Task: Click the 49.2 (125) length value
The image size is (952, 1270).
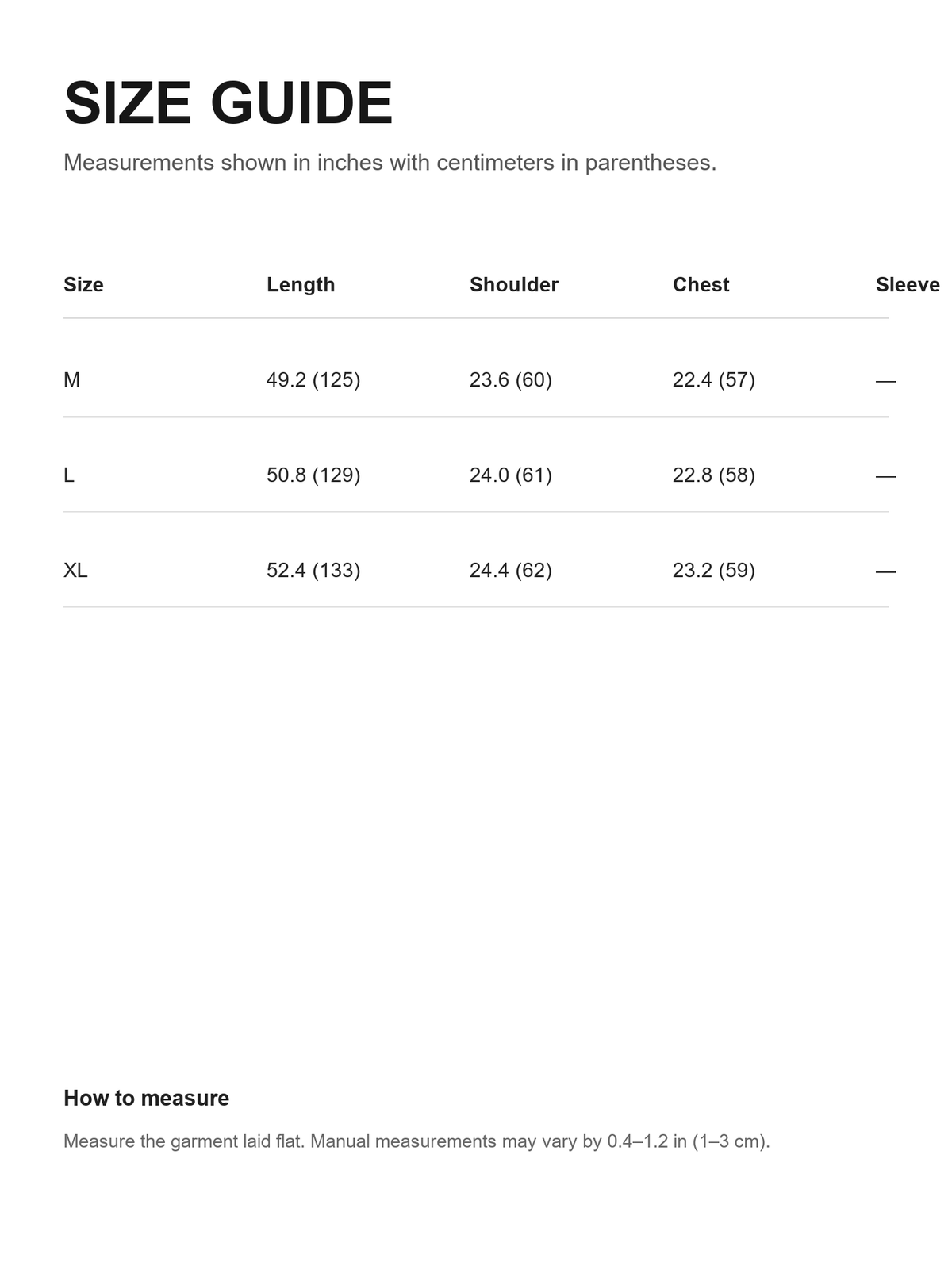Action: click(313, 379)
